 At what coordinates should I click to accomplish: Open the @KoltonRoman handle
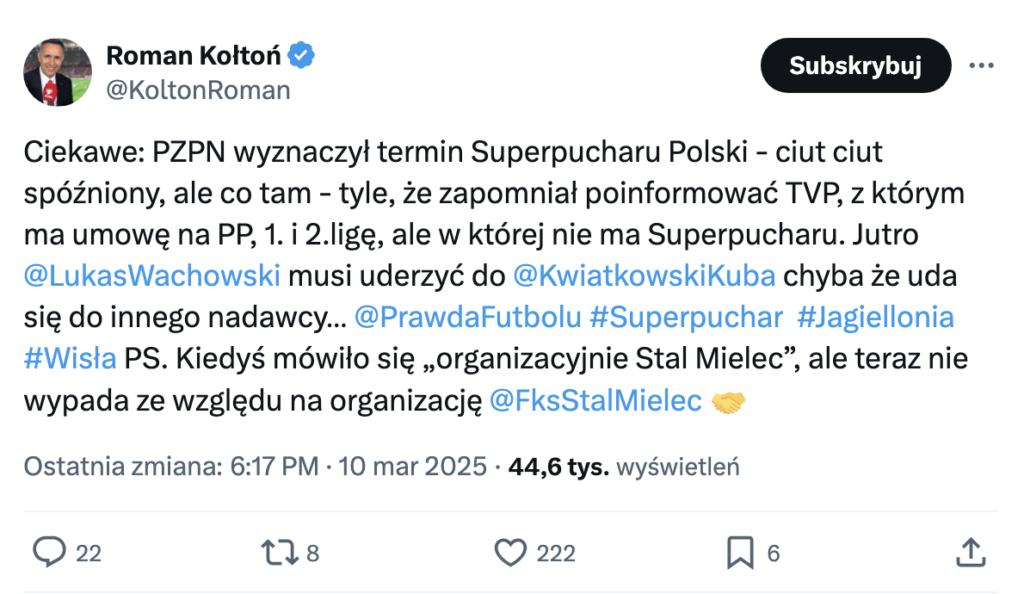point(198,90)
